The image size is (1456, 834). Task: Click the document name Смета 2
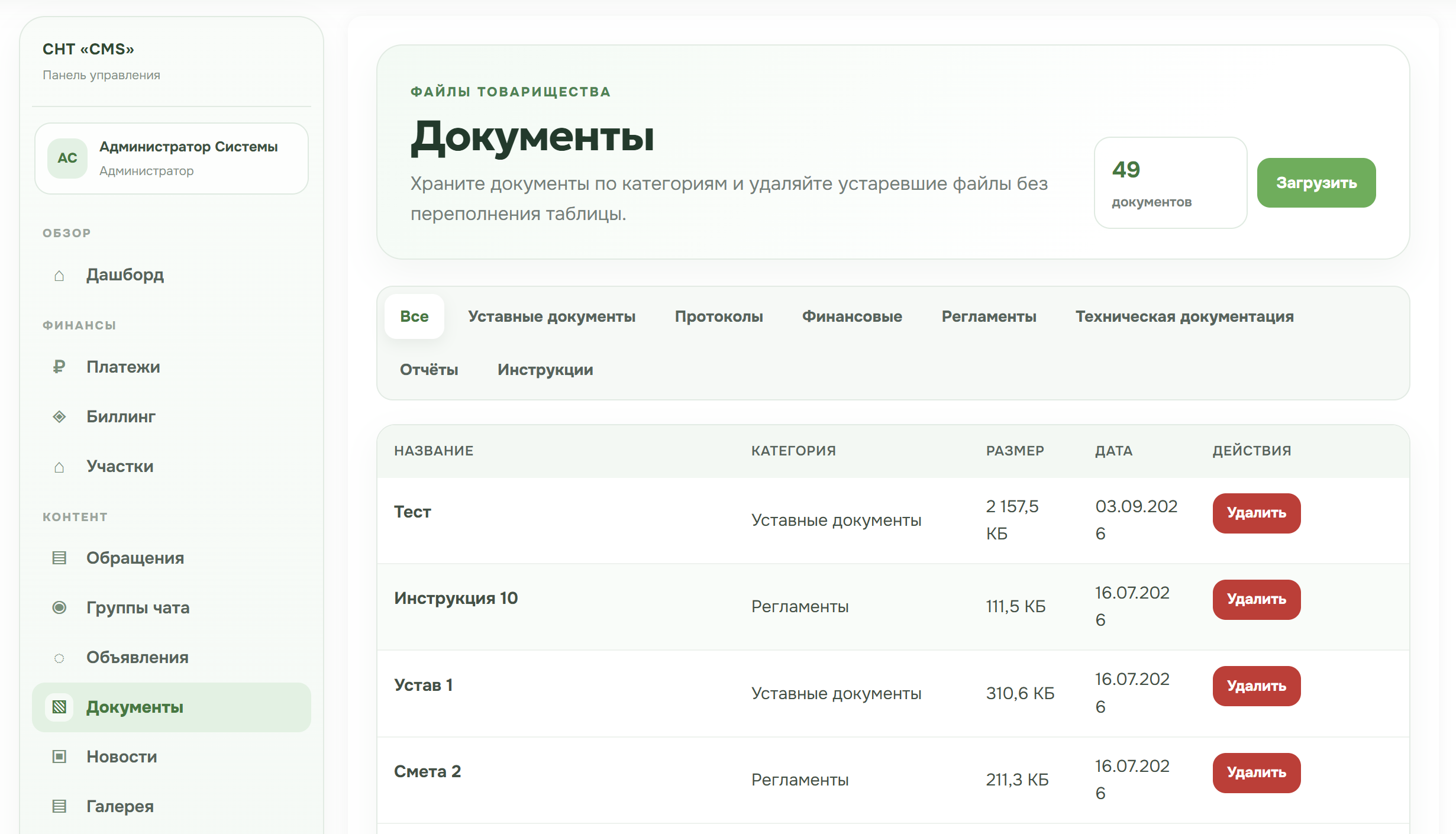coord(427,771)
